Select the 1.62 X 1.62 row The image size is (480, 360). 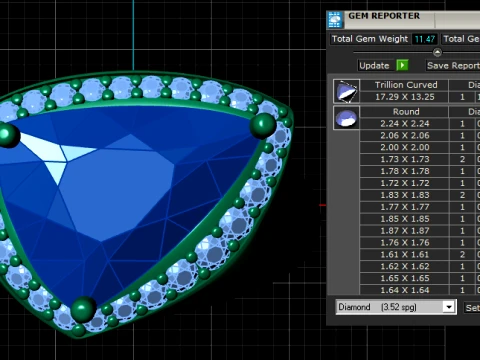[x=420, y=266]
